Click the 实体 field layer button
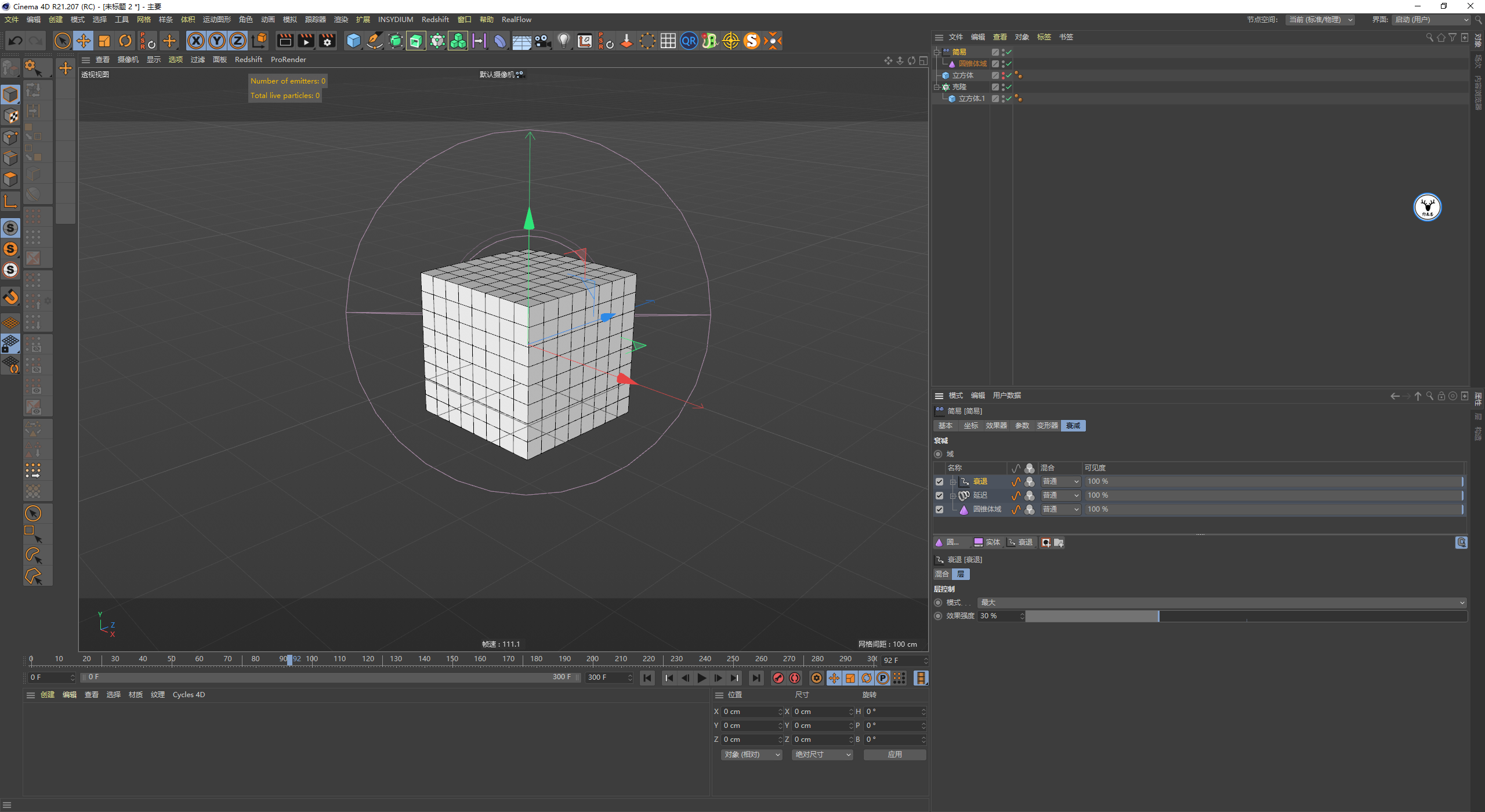 tap(987, 542)
